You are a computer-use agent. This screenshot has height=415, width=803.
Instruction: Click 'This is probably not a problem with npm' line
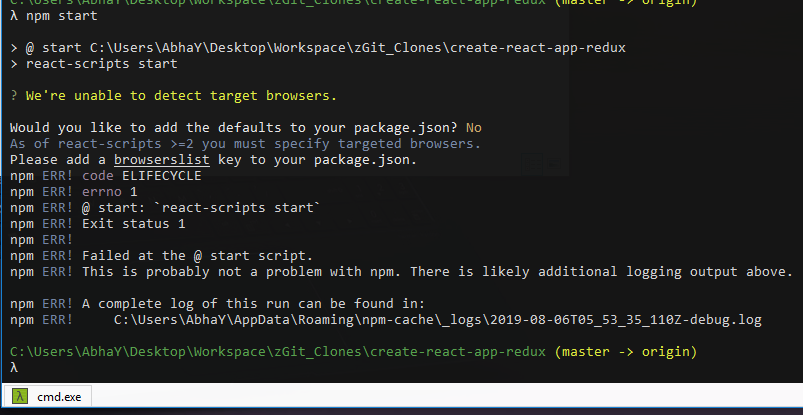point(402,272)
